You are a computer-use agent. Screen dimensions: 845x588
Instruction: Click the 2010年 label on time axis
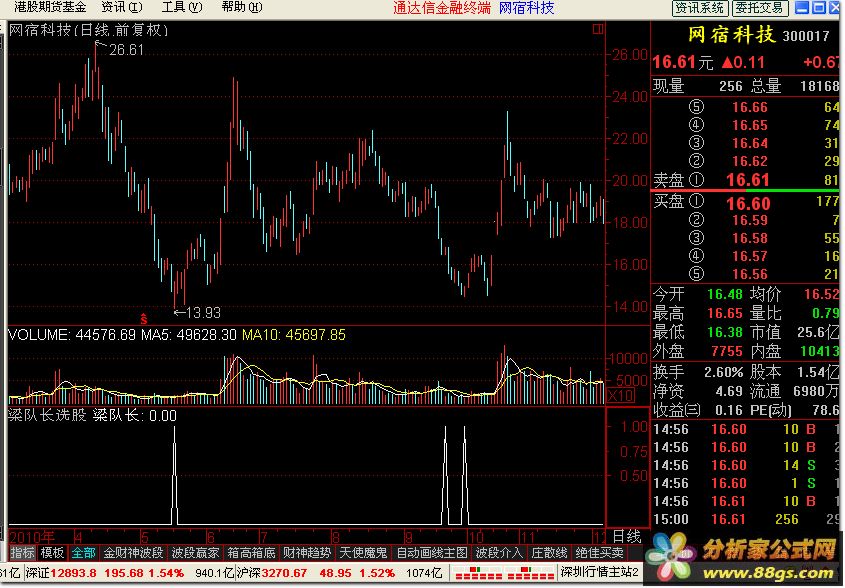pyautogui.click(x=32, y=536)
